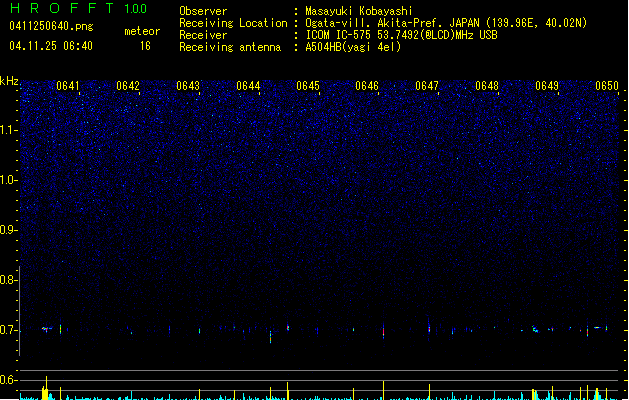Click the 0644 time marker
Screen dimensions: 629x400
coord(248,86)
